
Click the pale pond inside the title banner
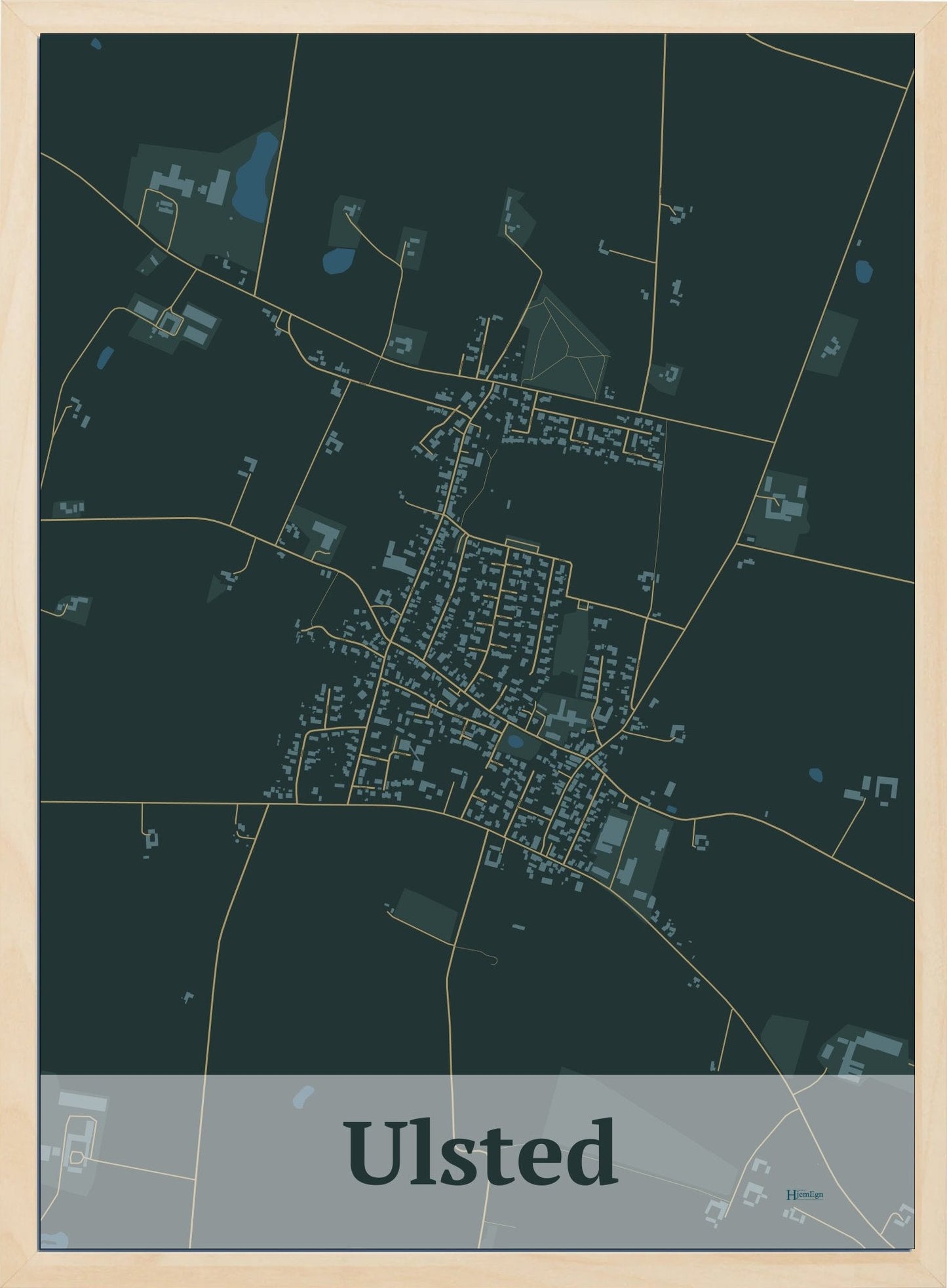[303, 1094]
